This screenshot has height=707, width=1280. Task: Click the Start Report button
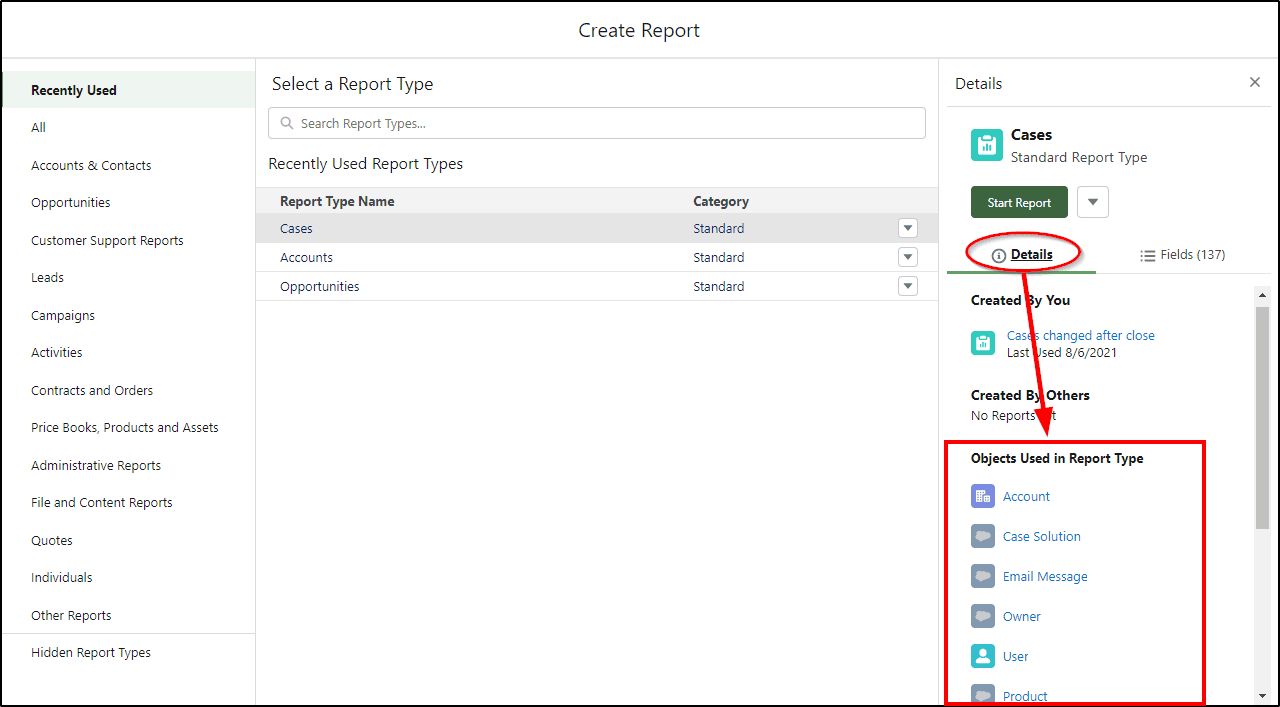(1019, 202)
